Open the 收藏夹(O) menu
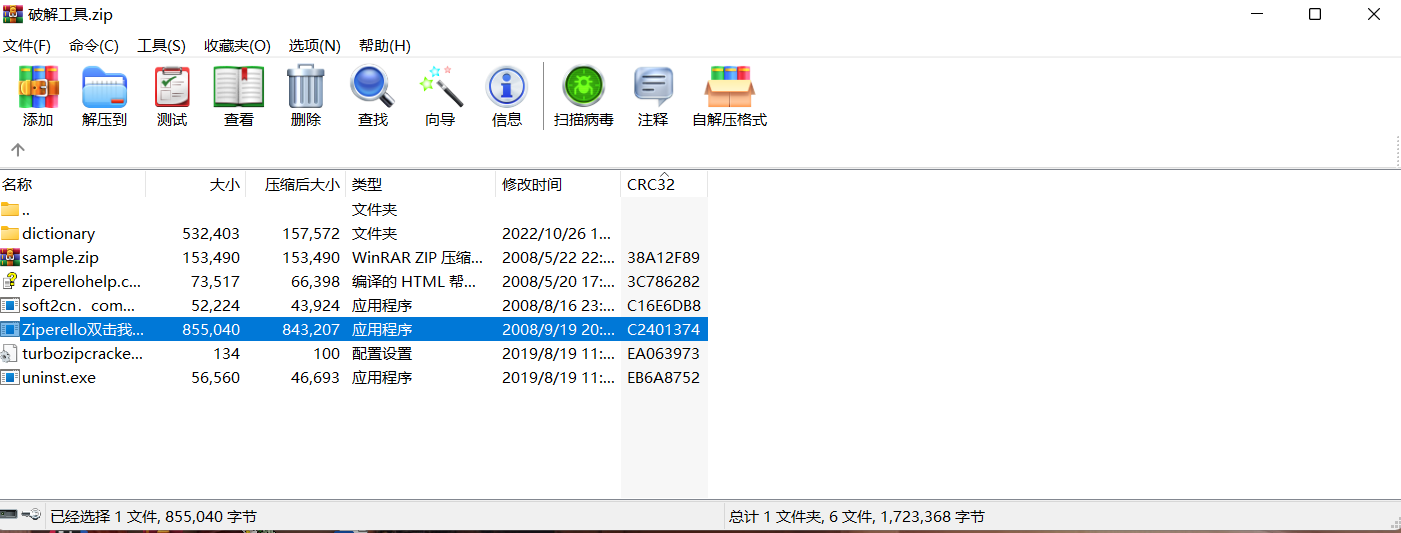 (x=237, y=46)
